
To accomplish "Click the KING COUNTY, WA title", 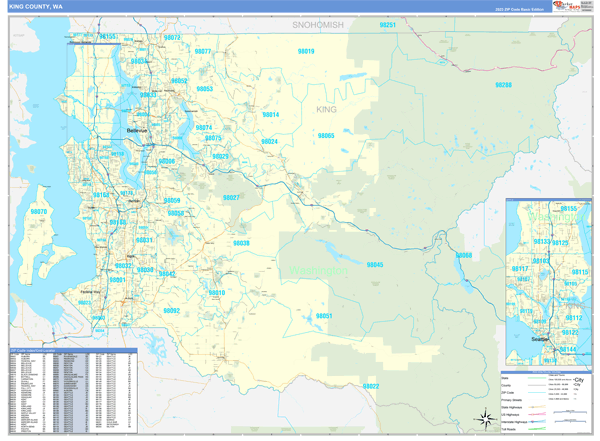I will [36, 7].
